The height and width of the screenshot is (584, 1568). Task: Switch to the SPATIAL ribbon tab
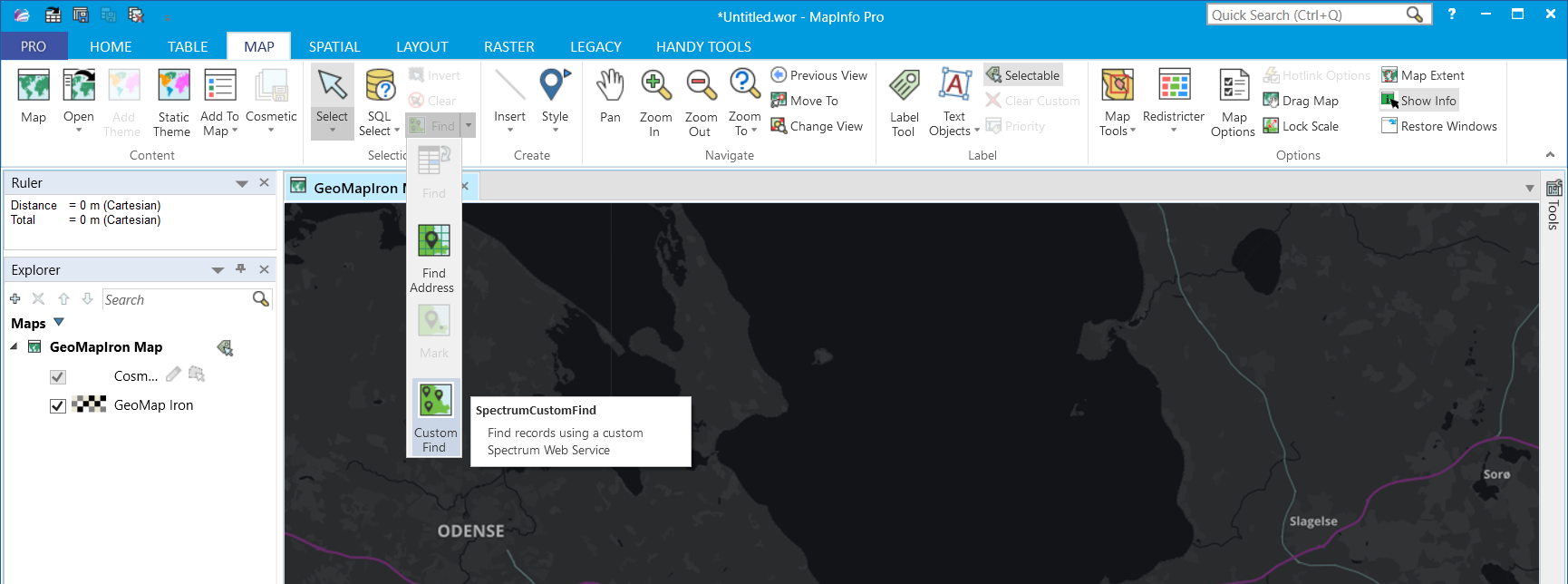(334, 46)
